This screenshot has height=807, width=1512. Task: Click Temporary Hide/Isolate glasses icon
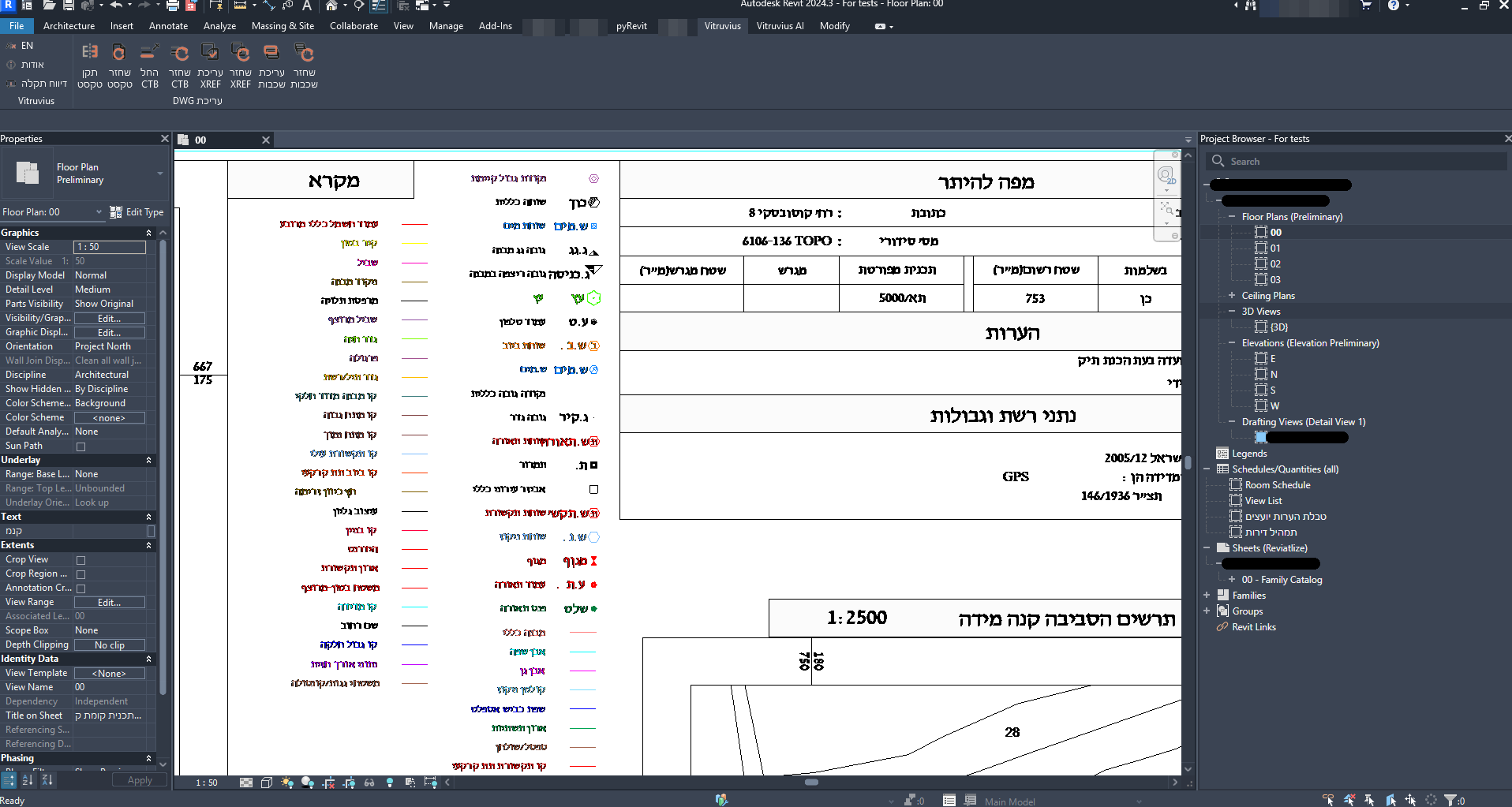pyautogui.click(x=369, y=783)
